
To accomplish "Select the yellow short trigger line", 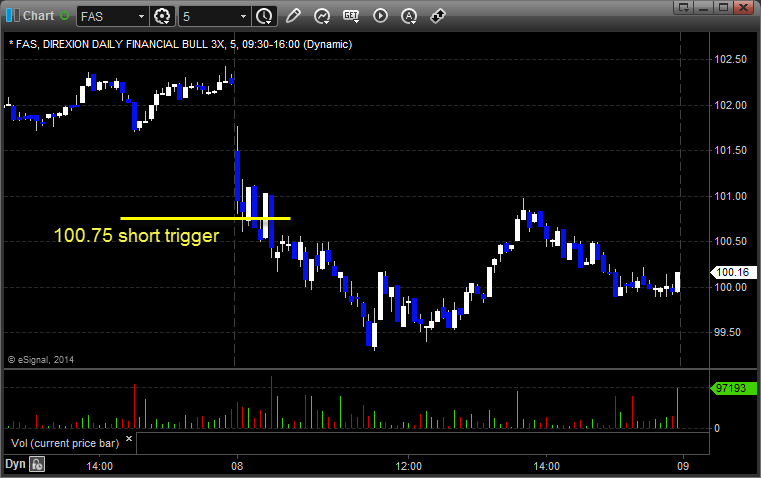I will [x=205, y=218].
